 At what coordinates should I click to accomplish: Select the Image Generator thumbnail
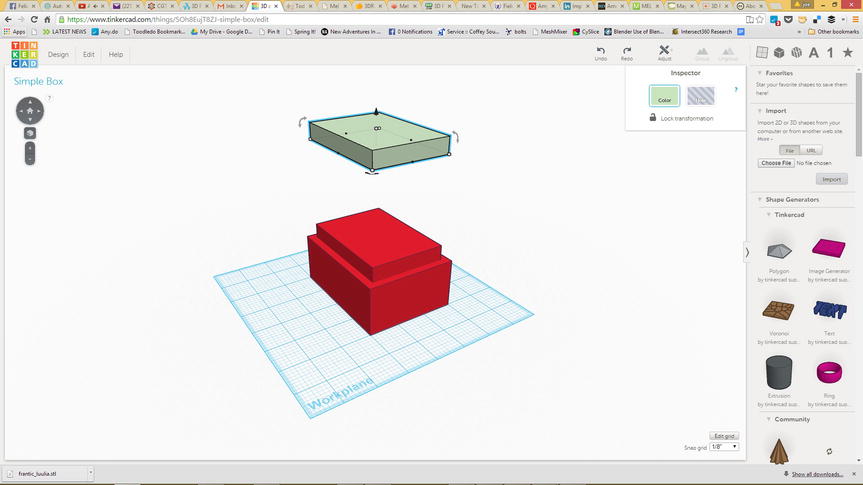pos(829,249)
